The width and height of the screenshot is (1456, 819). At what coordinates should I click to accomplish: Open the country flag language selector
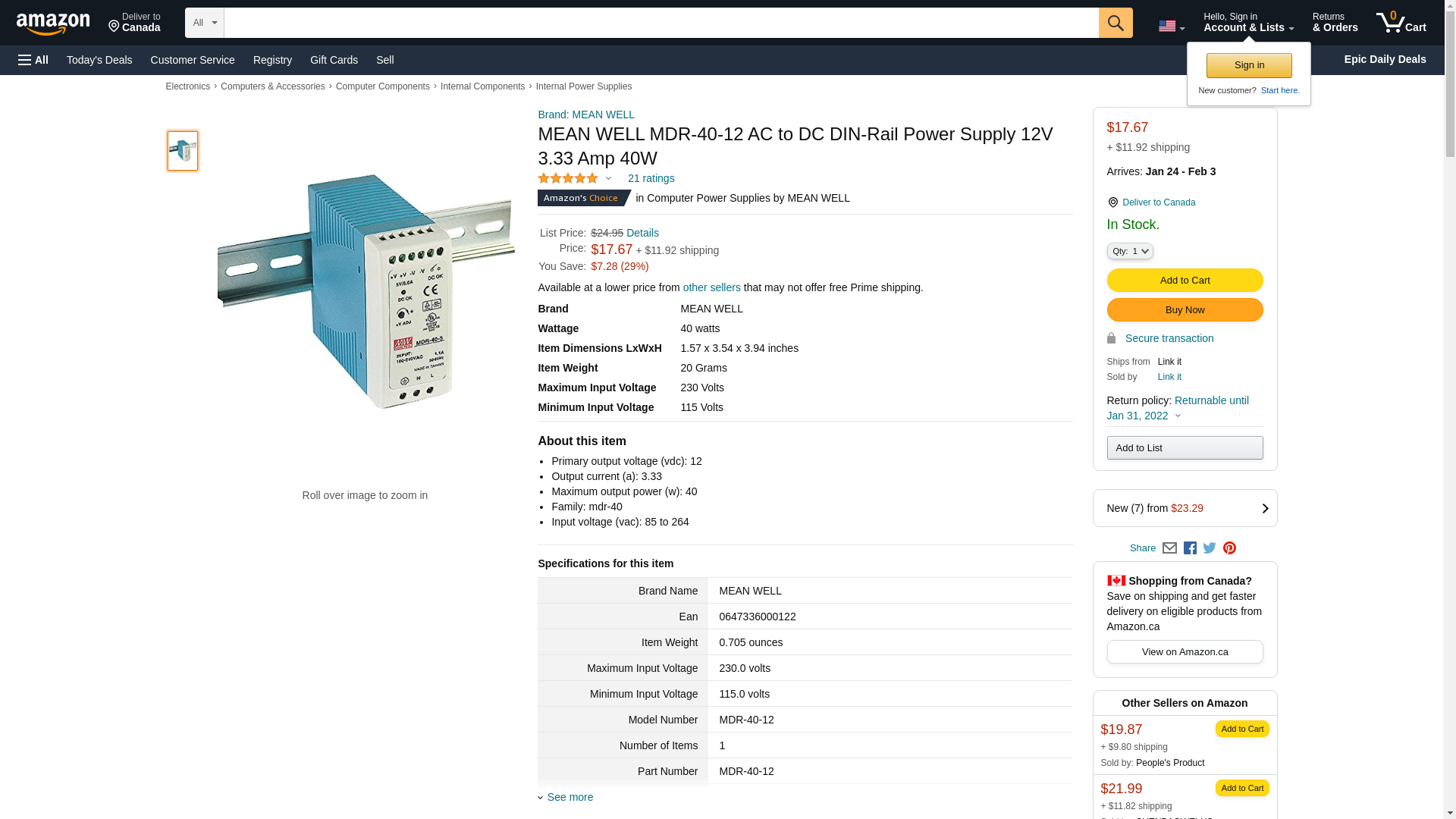1171,27
